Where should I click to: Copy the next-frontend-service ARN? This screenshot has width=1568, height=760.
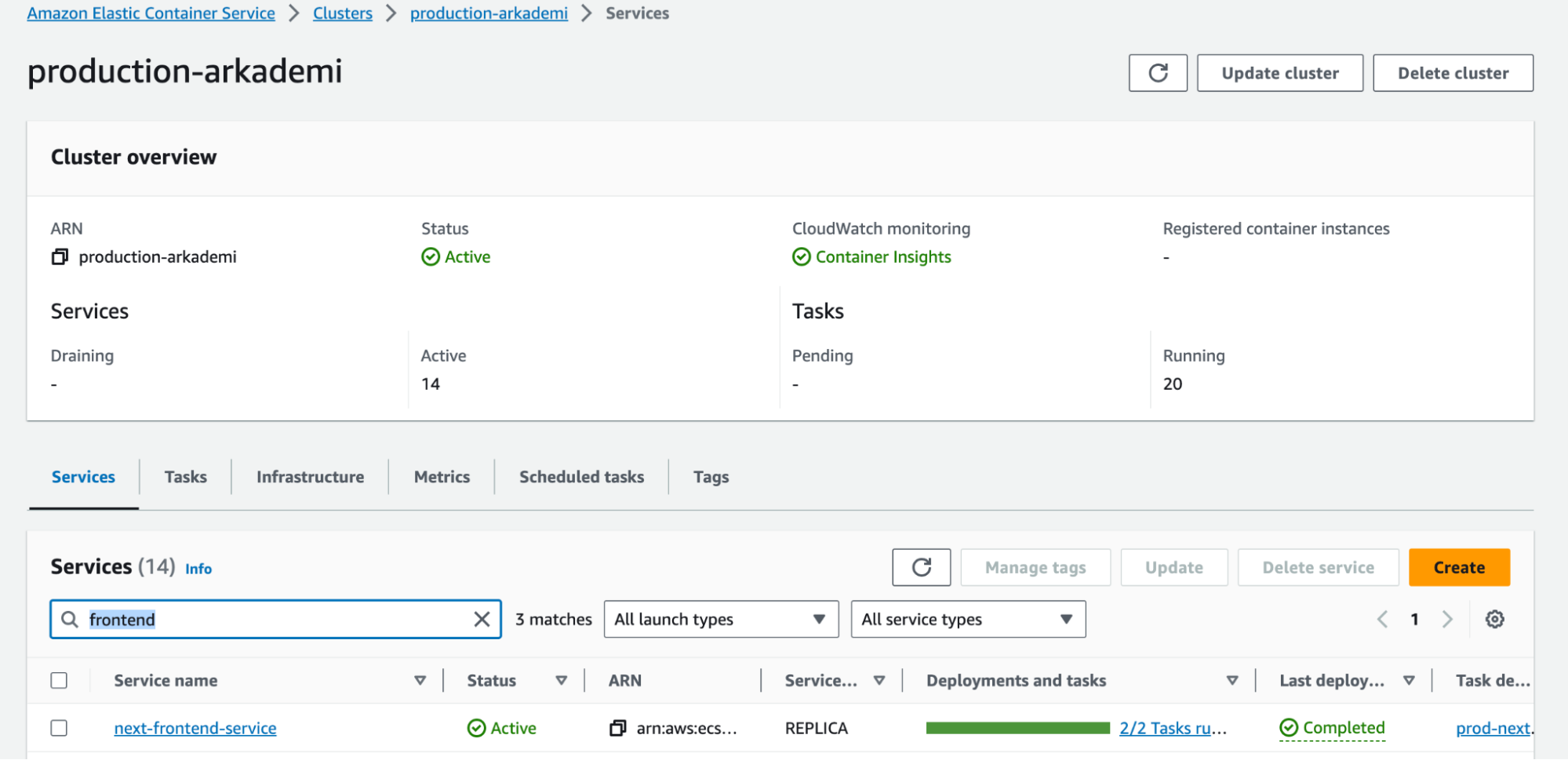(618, 729)
